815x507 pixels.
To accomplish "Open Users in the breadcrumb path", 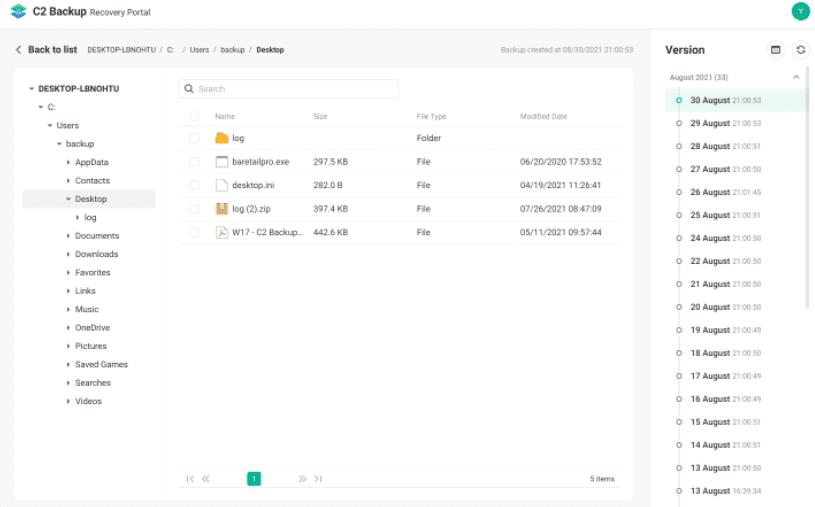I will [199, 50].
